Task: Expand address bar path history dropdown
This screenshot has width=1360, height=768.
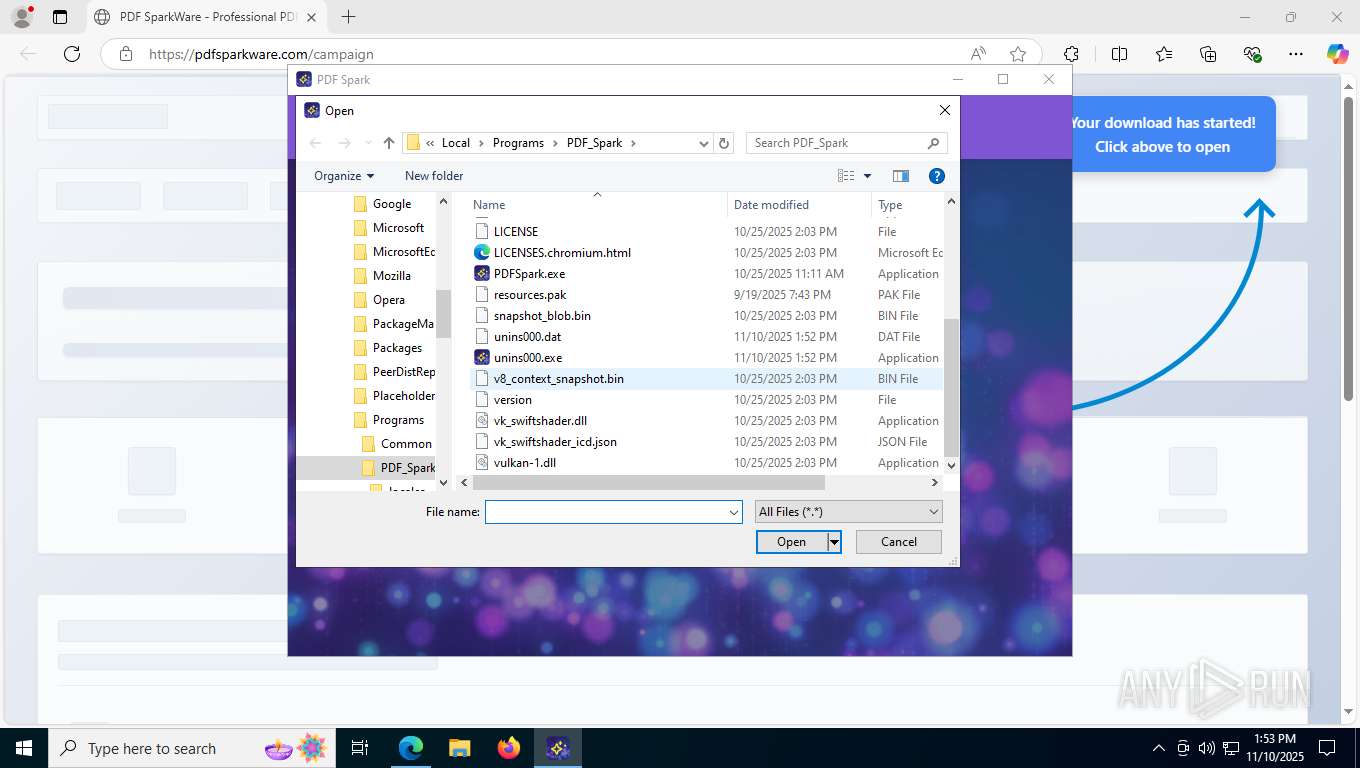Action: [704, 143]
